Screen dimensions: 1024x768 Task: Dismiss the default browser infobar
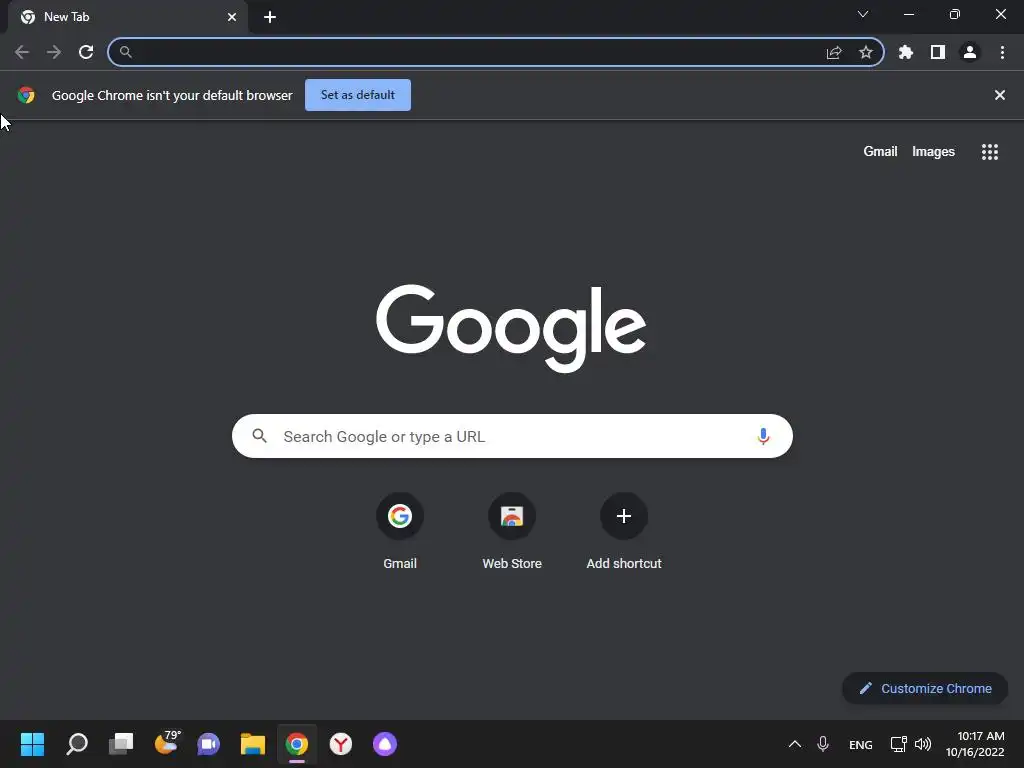click(x=1000, y=95)
